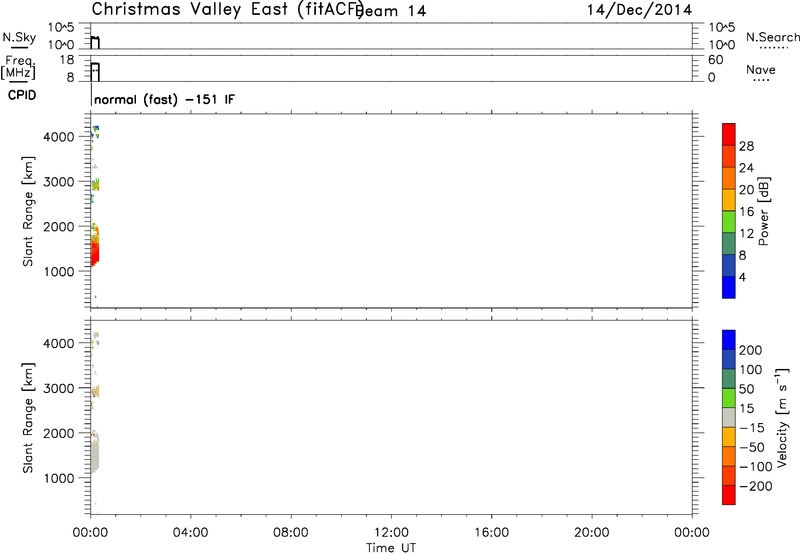This screenshot has height=554, width=800.
Task: Click the orange band of the power colorbar
Action: [x=729, y=177]
